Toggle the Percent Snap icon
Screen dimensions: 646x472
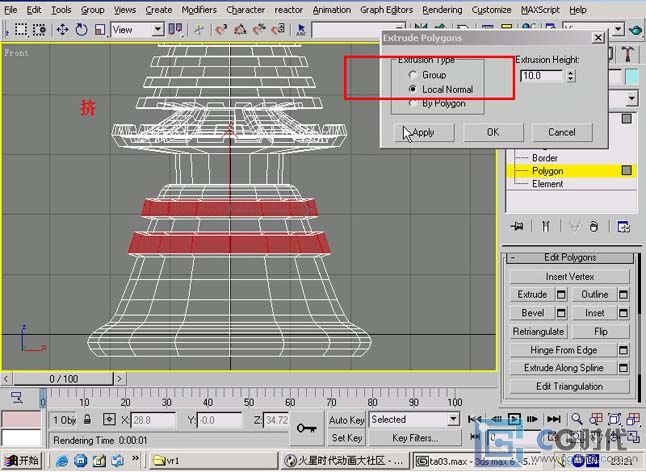click(x=259, y=30)
